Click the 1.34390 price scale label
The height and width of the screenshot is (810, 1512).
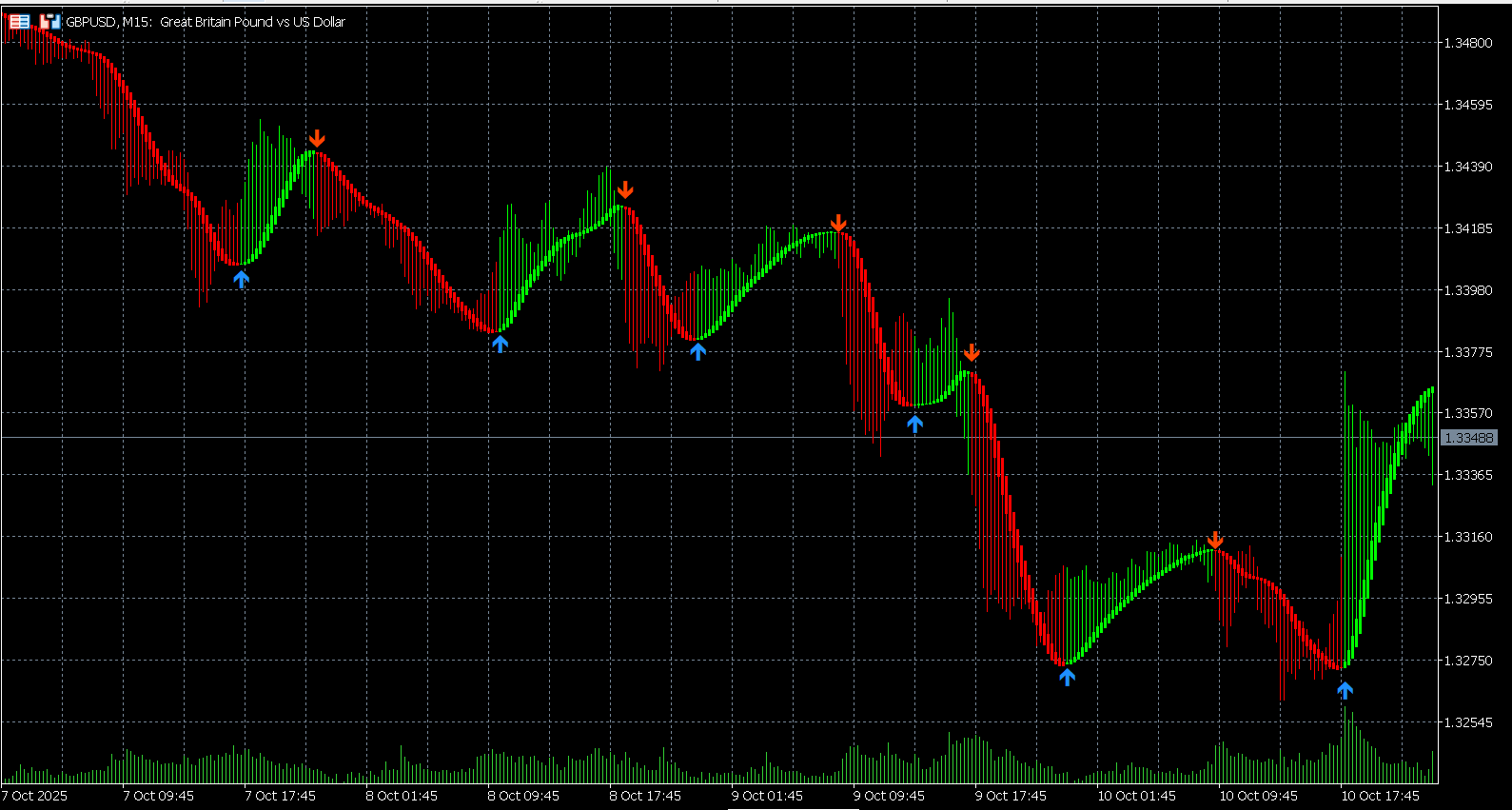click(x=1468, y=167)
